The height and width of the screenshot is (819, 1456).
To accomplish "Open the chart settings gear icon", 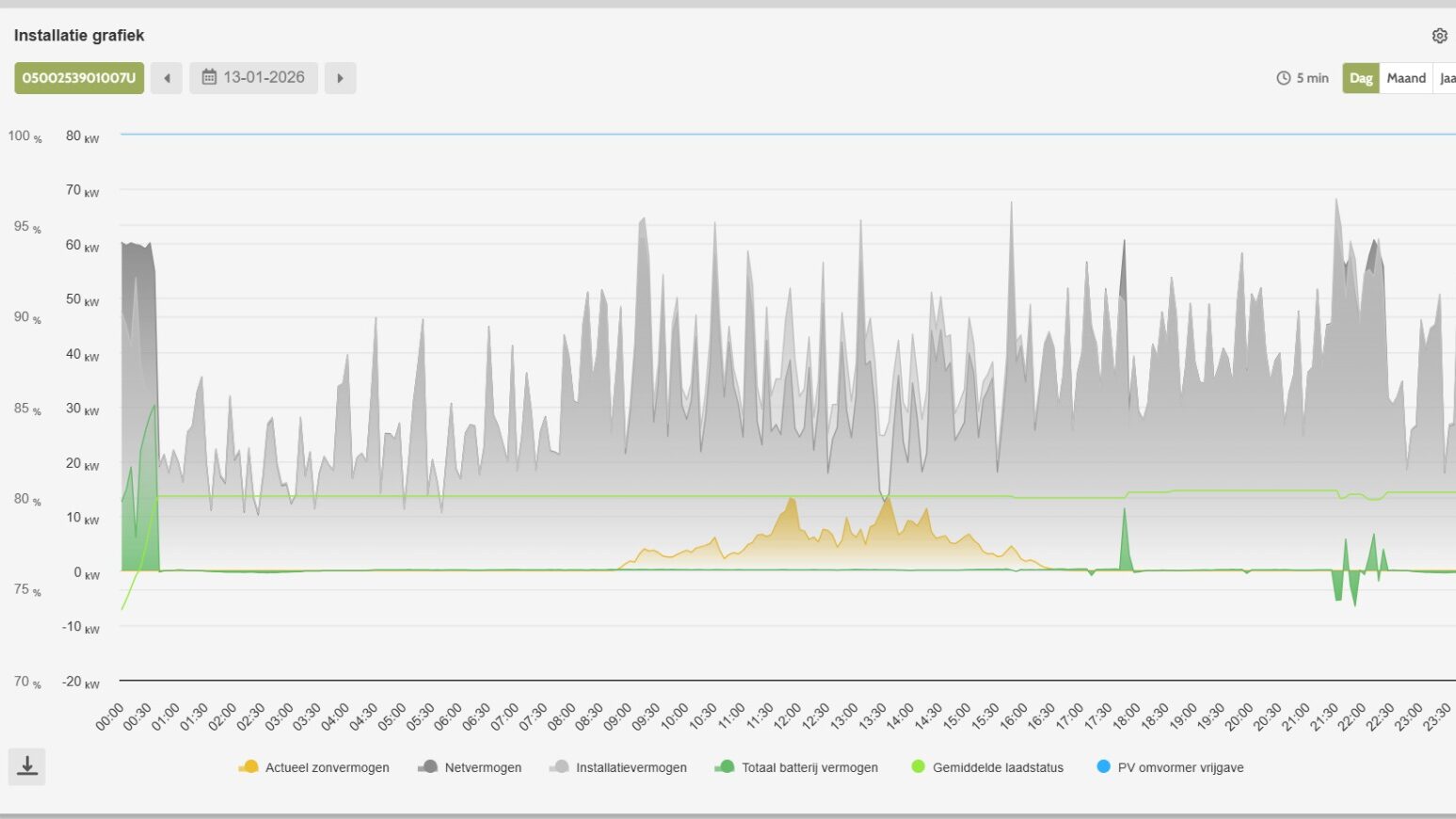I will point(1439,36).
